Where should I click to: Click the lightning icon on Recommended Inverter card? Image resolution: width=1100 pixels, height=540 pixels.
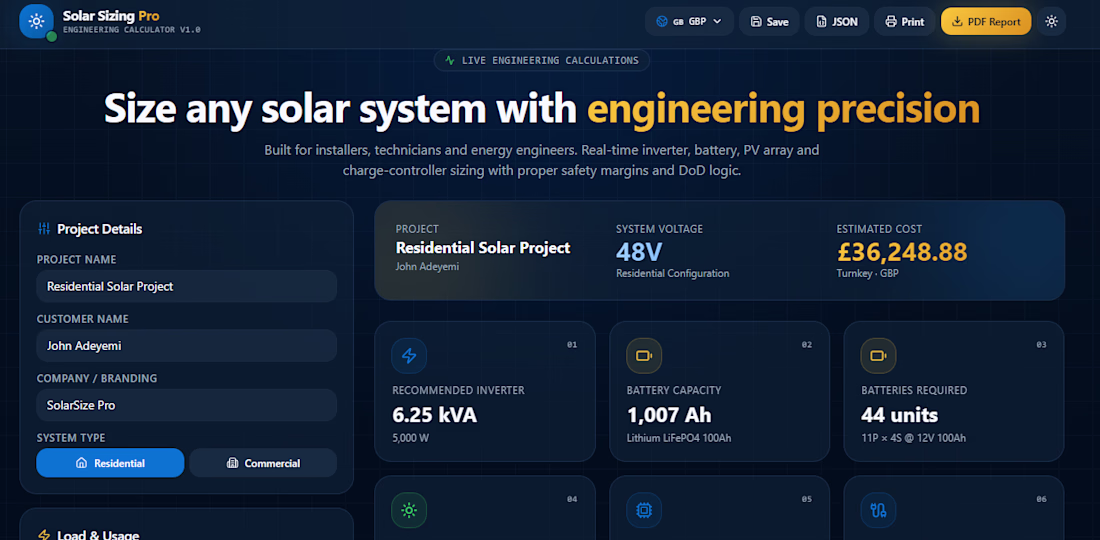(x=409, y=356)
